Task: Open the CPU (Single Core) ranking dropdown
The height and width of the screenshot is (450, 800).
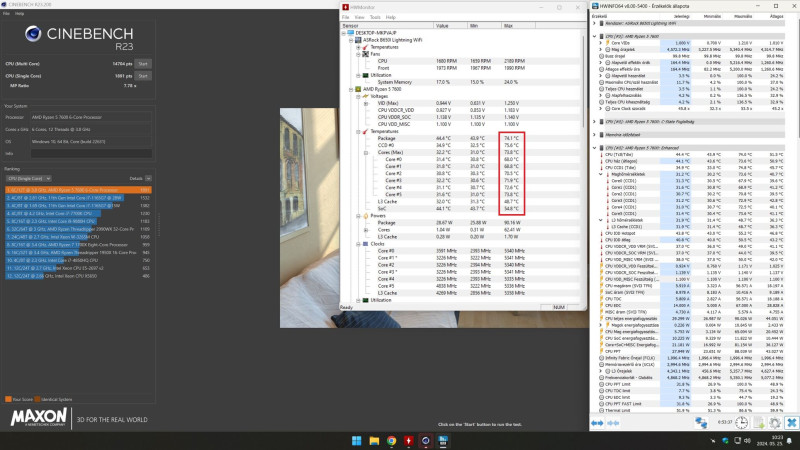Action: [29, 179]
